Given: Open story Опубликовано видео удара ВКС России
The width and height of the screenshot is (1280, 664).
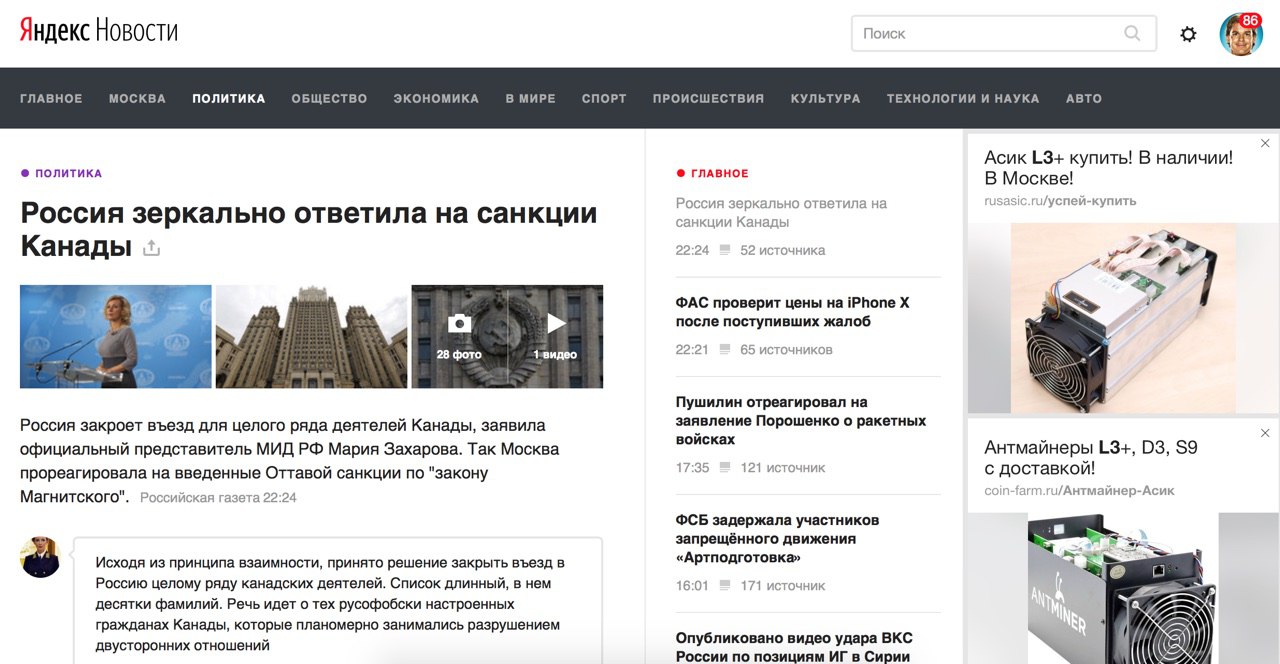Looking at the screenshot, I should pos(794,647).
